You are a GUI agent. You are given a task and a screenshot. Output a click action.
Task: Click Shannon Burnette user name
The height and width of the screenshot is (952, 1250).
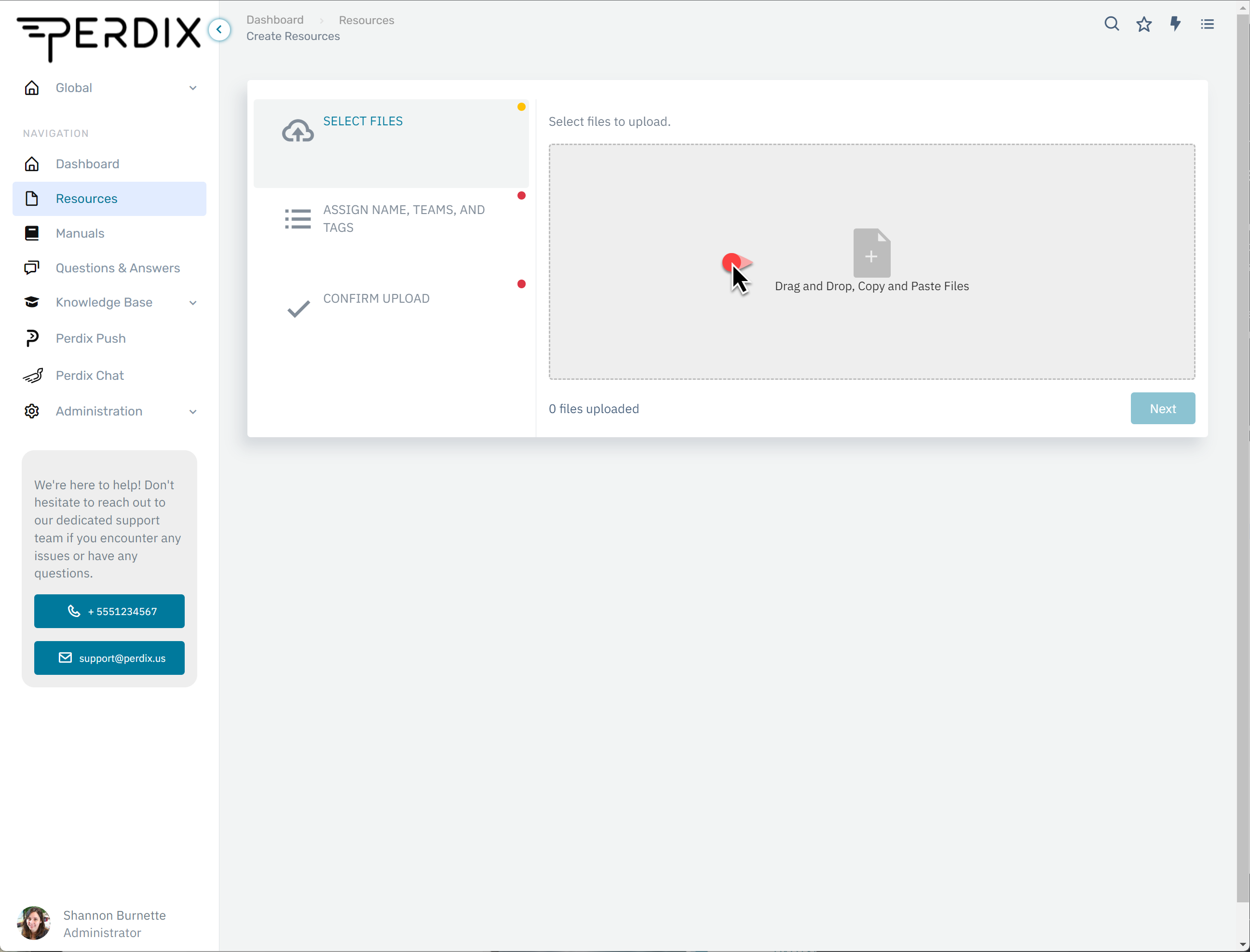(x=114, y=915)
